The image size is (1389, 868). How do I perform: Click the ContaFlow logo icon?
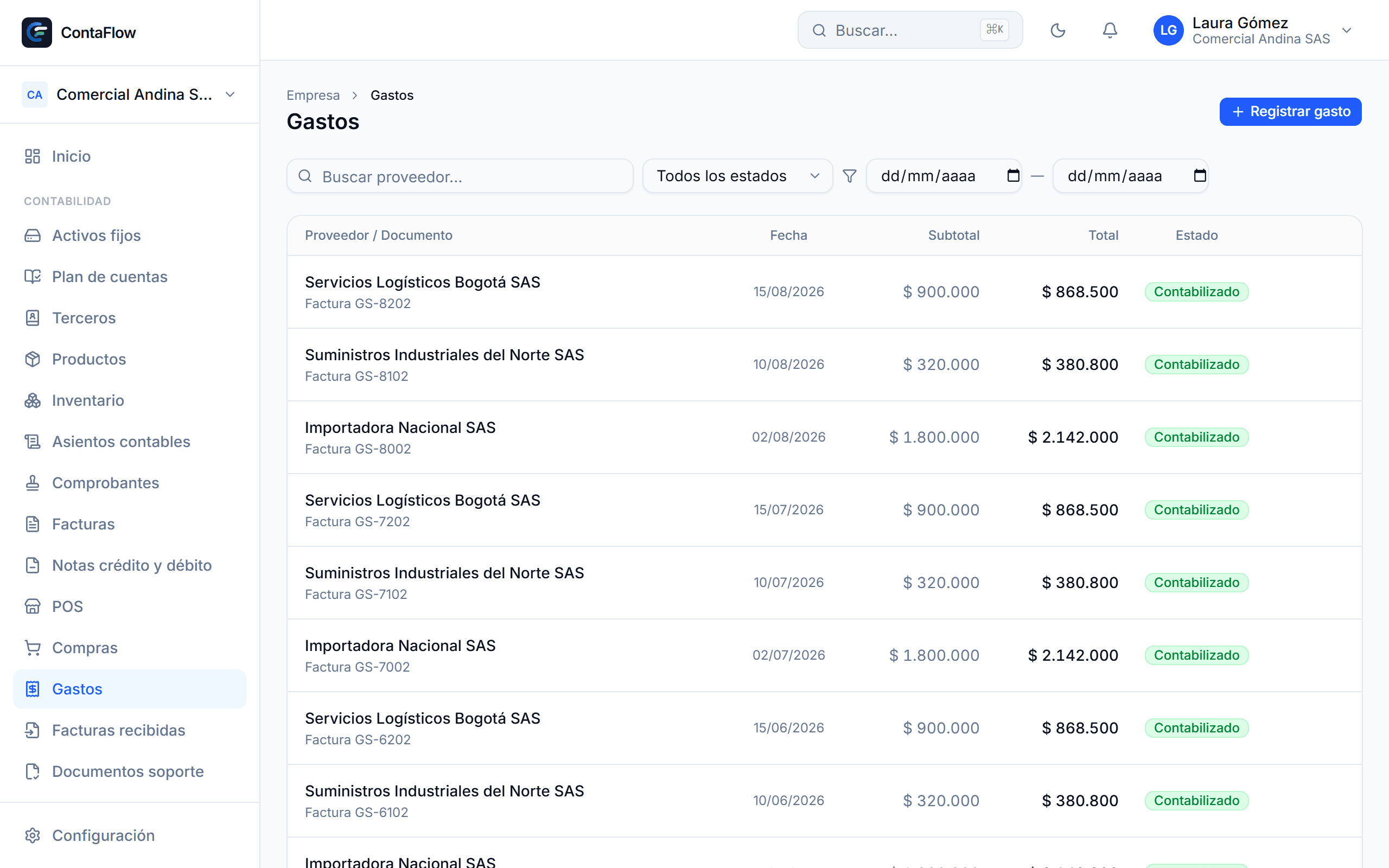[x=37, y=32]
